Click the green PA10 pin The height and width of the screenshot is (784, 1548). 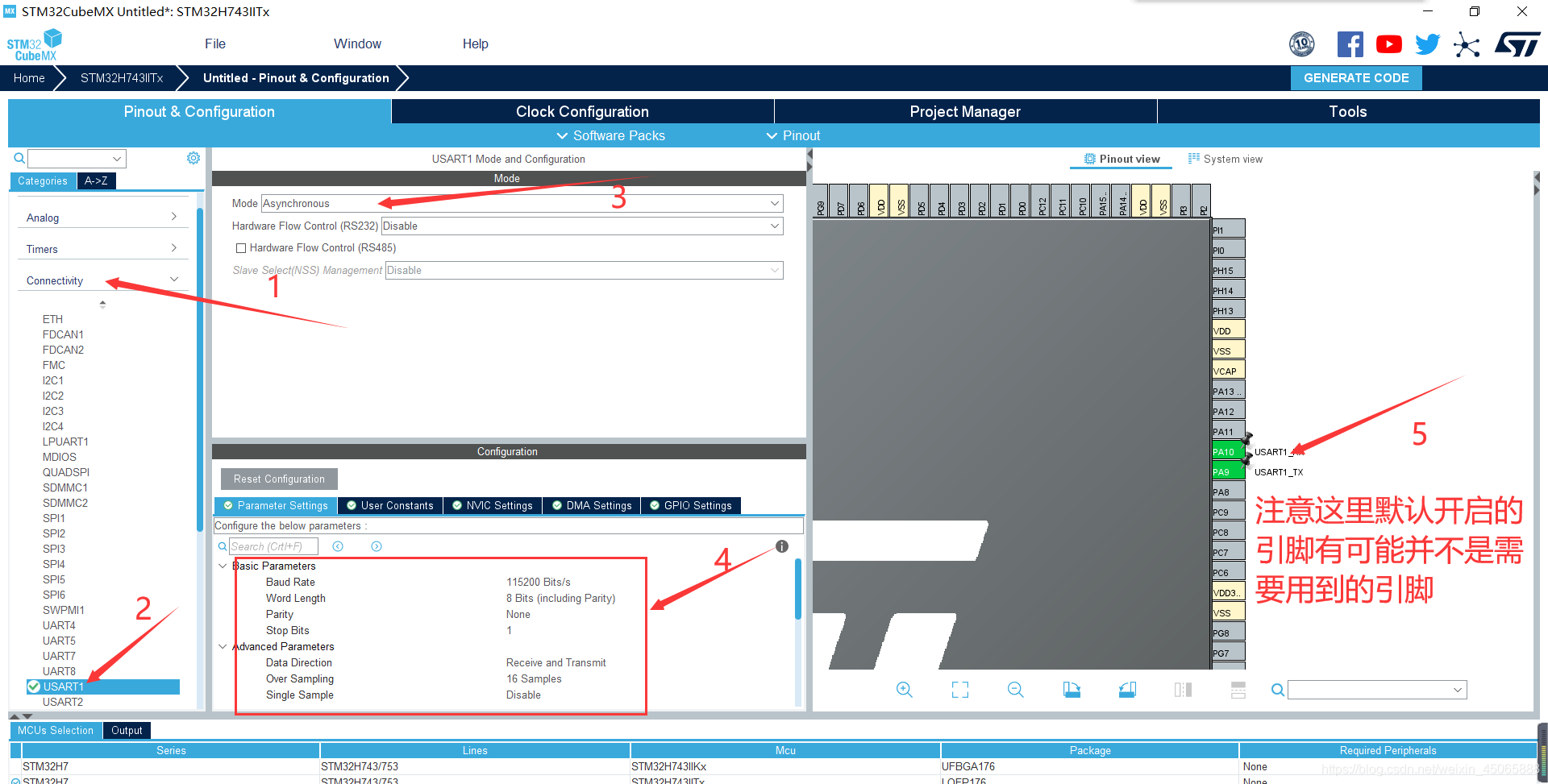[x=1228, y=451]
